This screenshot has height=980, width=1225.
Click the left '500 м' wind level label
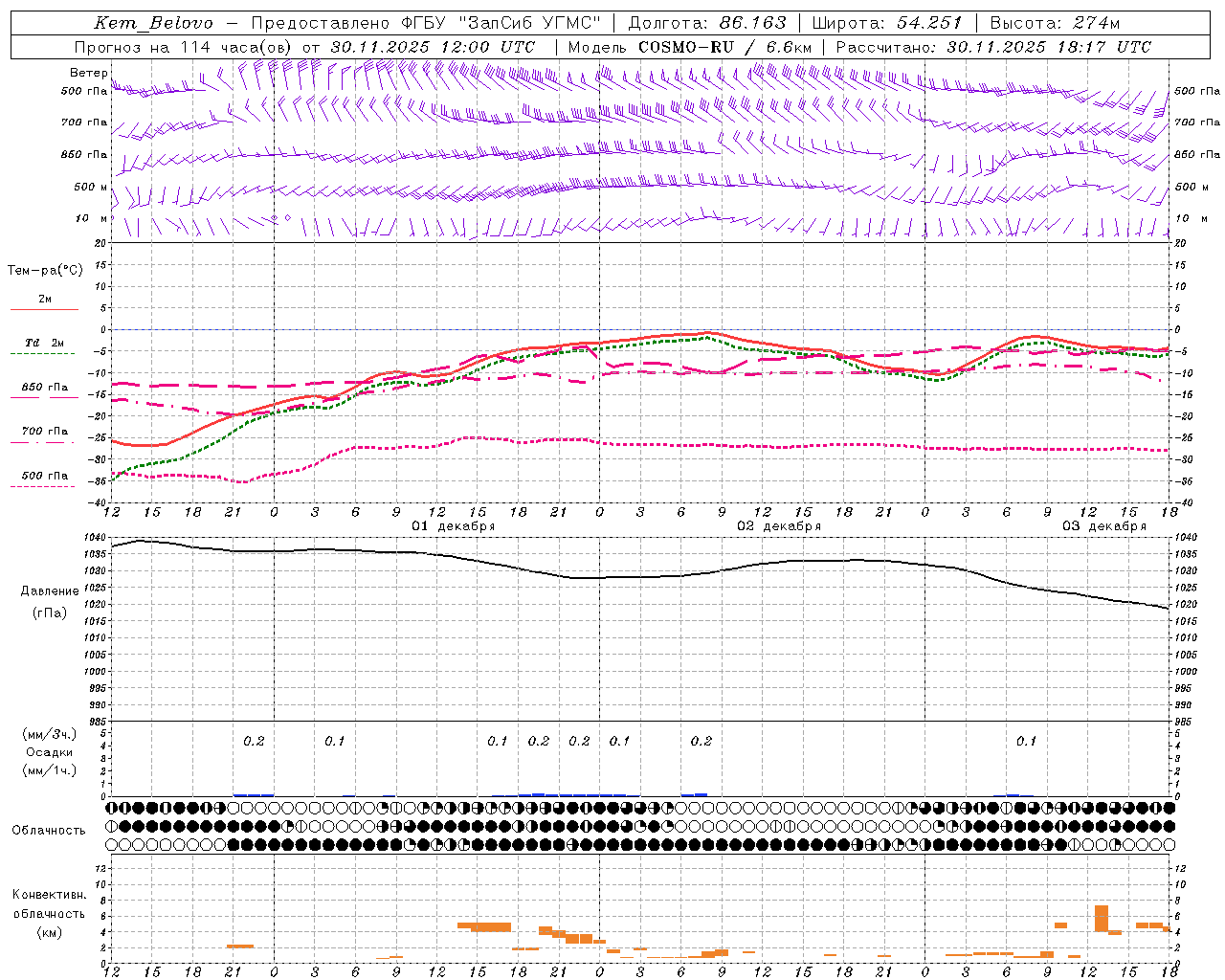(91, 187)
